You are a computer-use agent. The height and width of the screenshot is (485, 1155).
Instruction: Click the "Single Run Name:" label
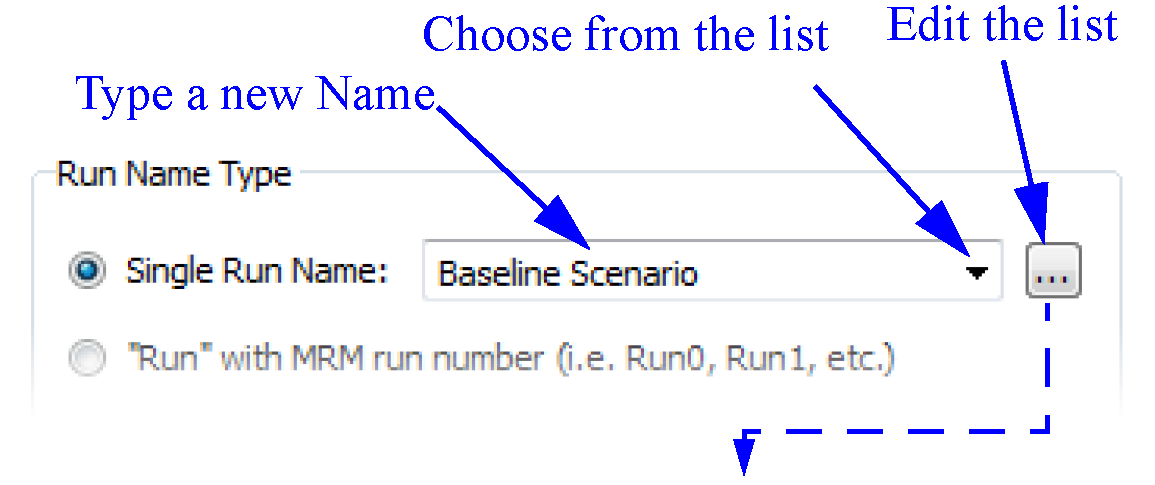click(257, 272)
